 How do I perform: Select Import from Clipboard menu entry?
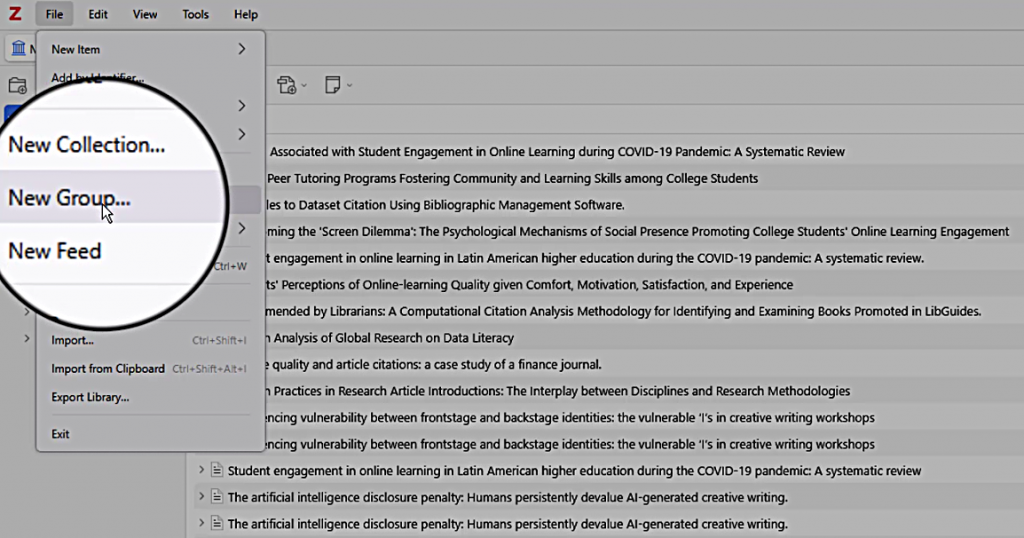point(108,369)
